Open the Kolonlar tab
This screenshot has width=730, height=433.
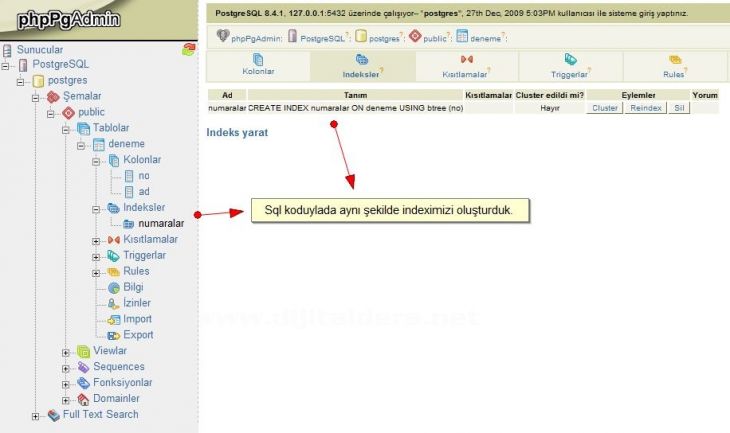(x=258, y=65)
